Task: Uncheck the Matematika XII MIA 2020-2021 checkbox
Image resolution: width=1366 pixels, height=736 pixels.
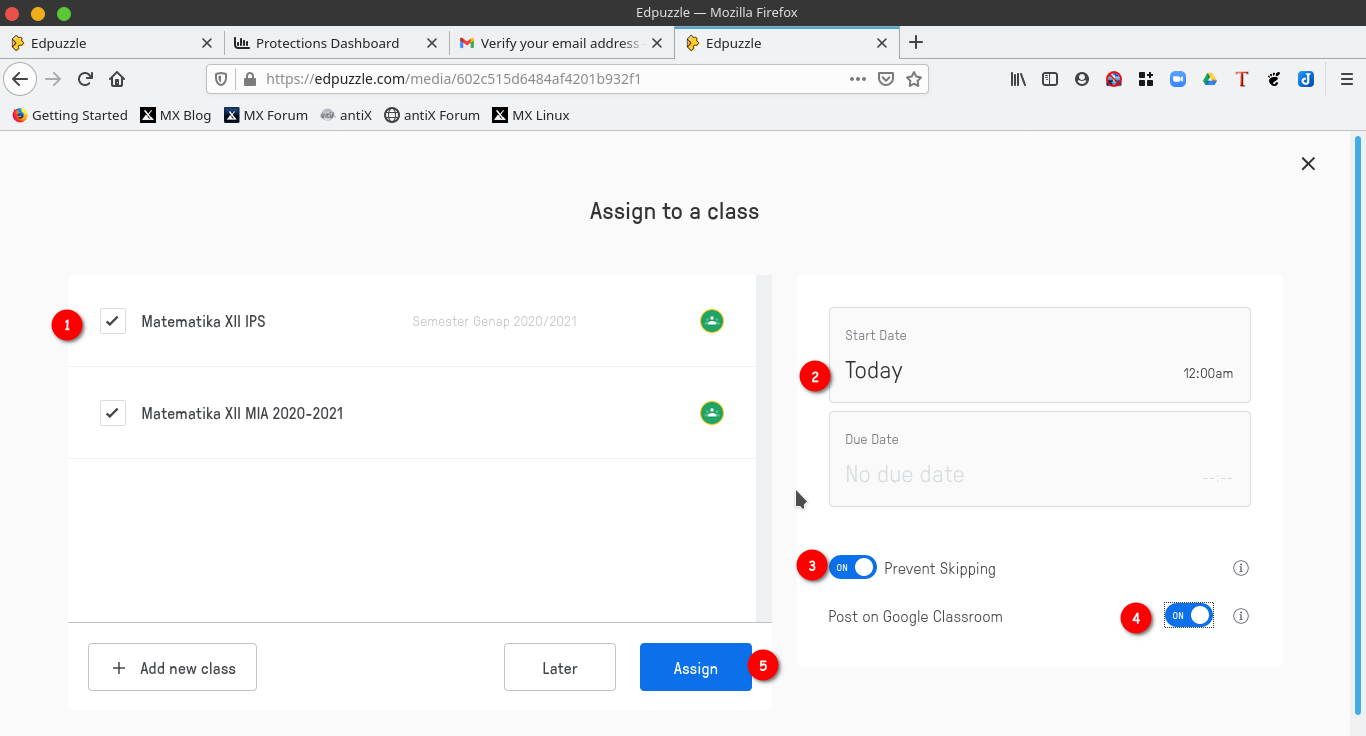Action: pos(113,413)
